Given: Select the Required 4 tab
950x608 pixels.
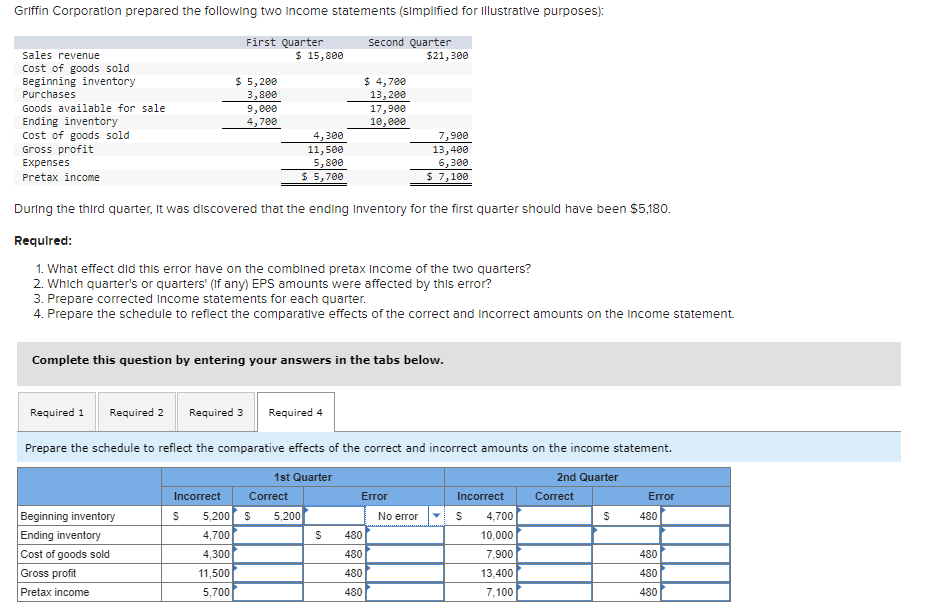Looking at the screenshot, I should pyautogui.click(x=296, y=411).
